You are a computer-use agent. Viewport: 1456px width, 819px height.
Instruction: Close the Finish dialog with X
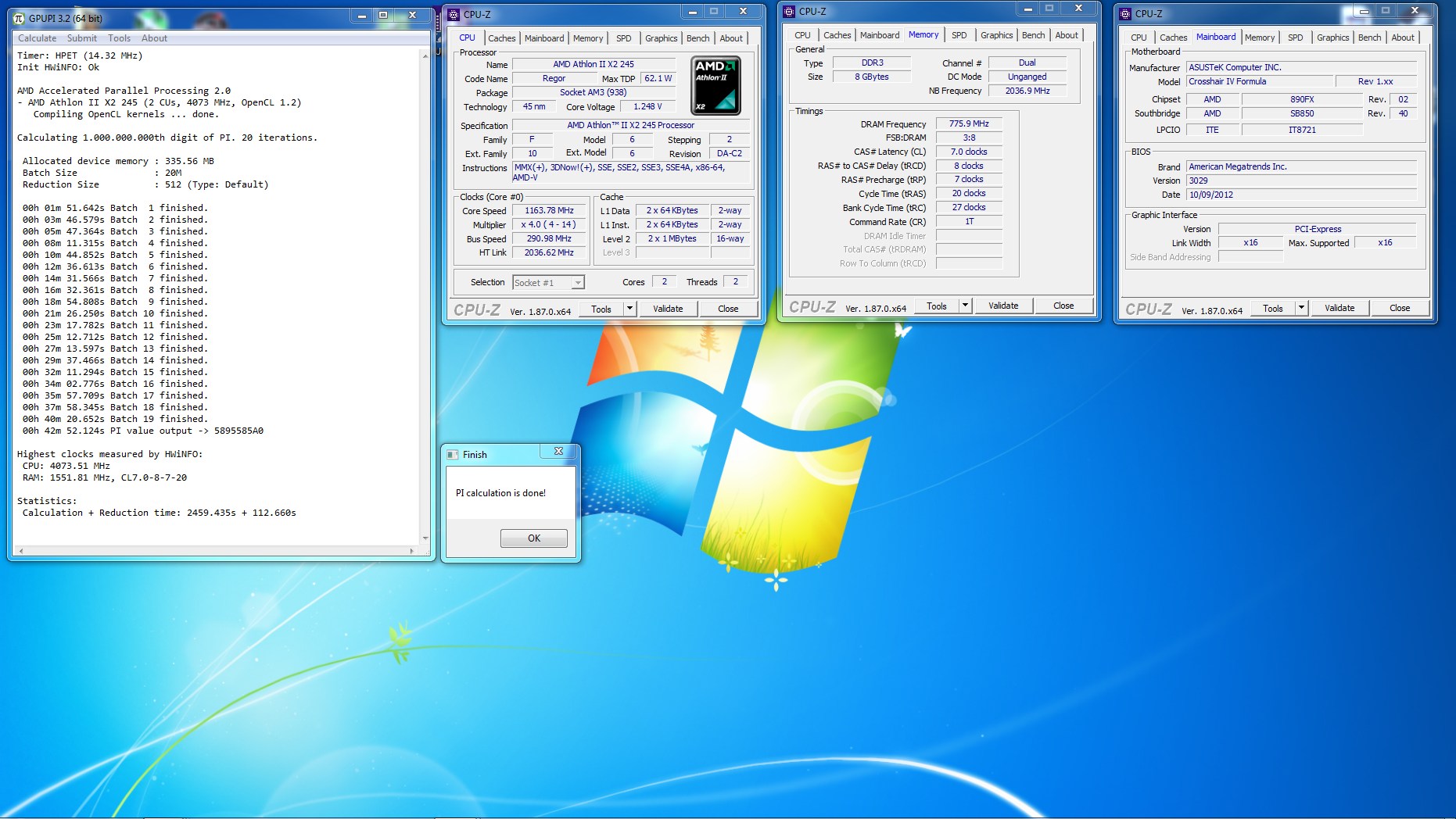[558, 452]
